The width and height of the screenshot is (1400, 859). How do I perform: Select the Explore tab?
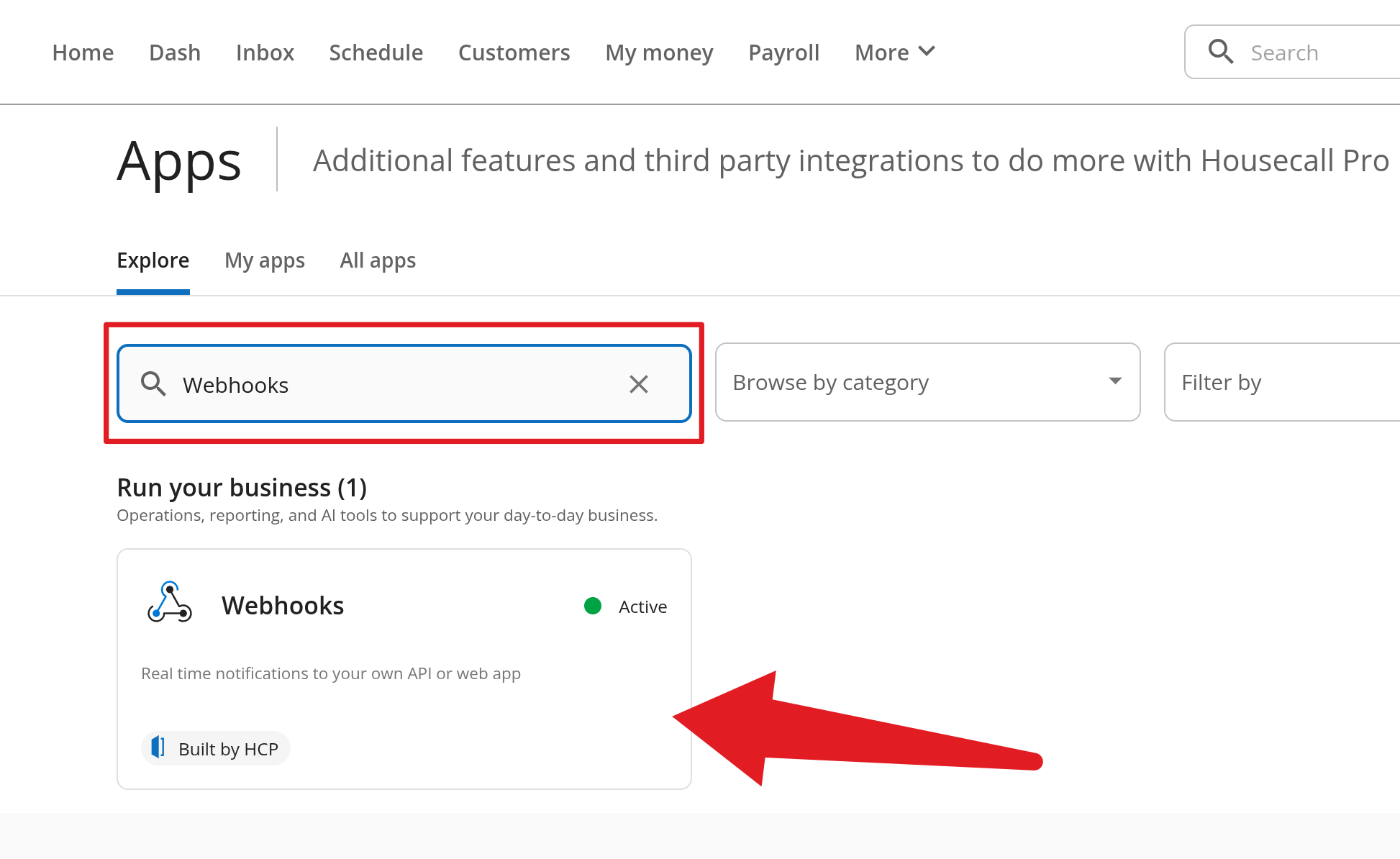click(x=153, y=260)
